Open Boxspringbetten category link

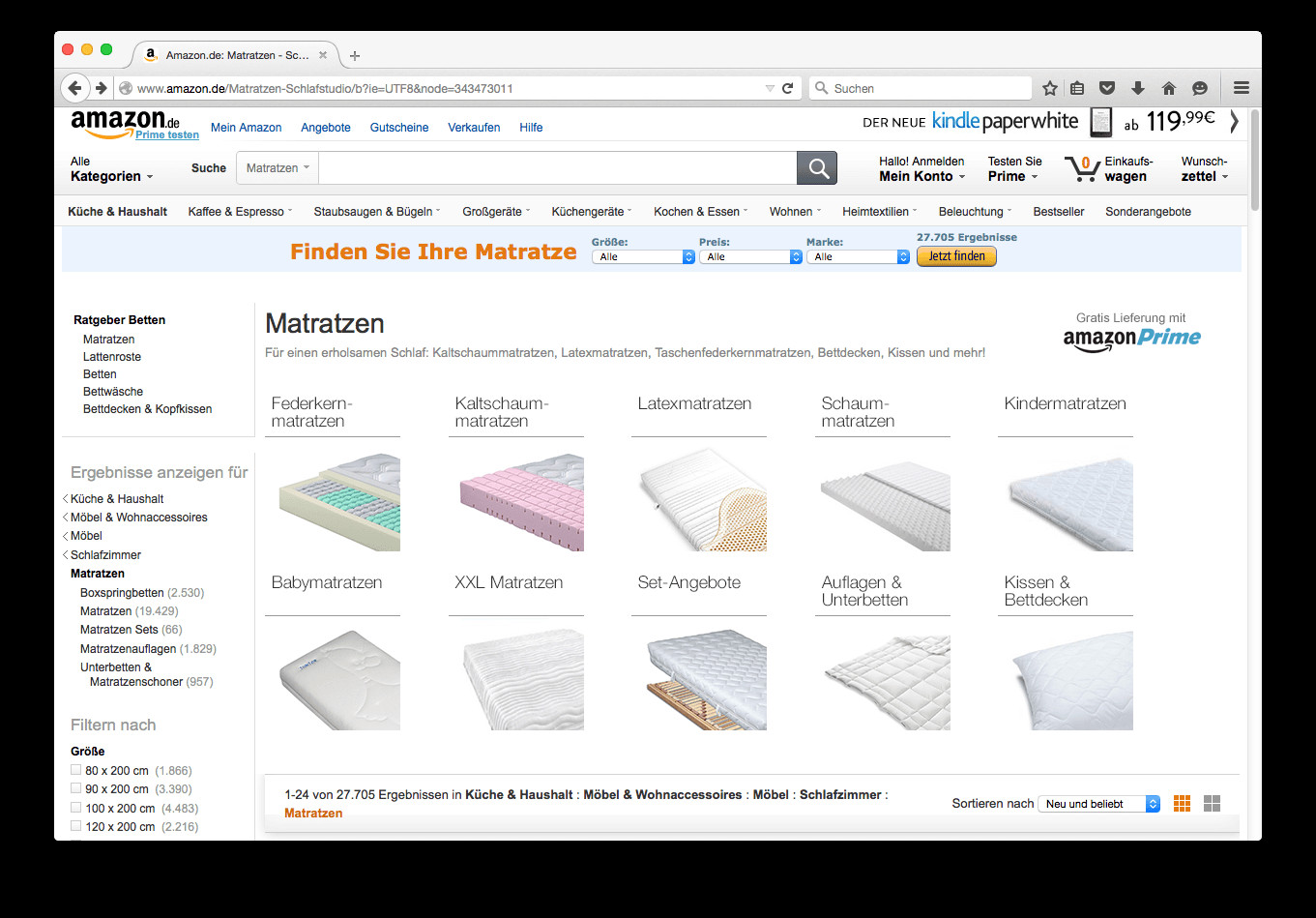tap(123, 593)
